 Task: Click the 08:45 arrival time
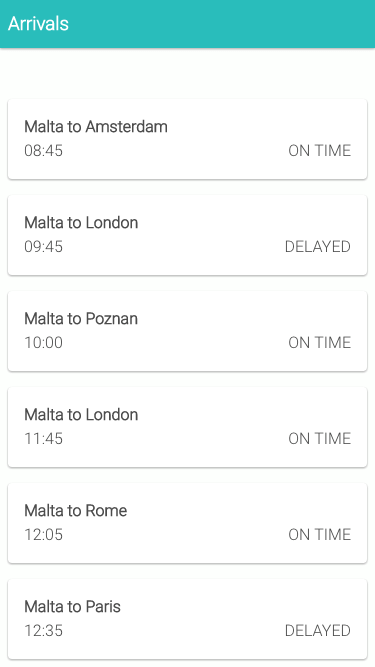pyautogui.click(x=43, y=151)
